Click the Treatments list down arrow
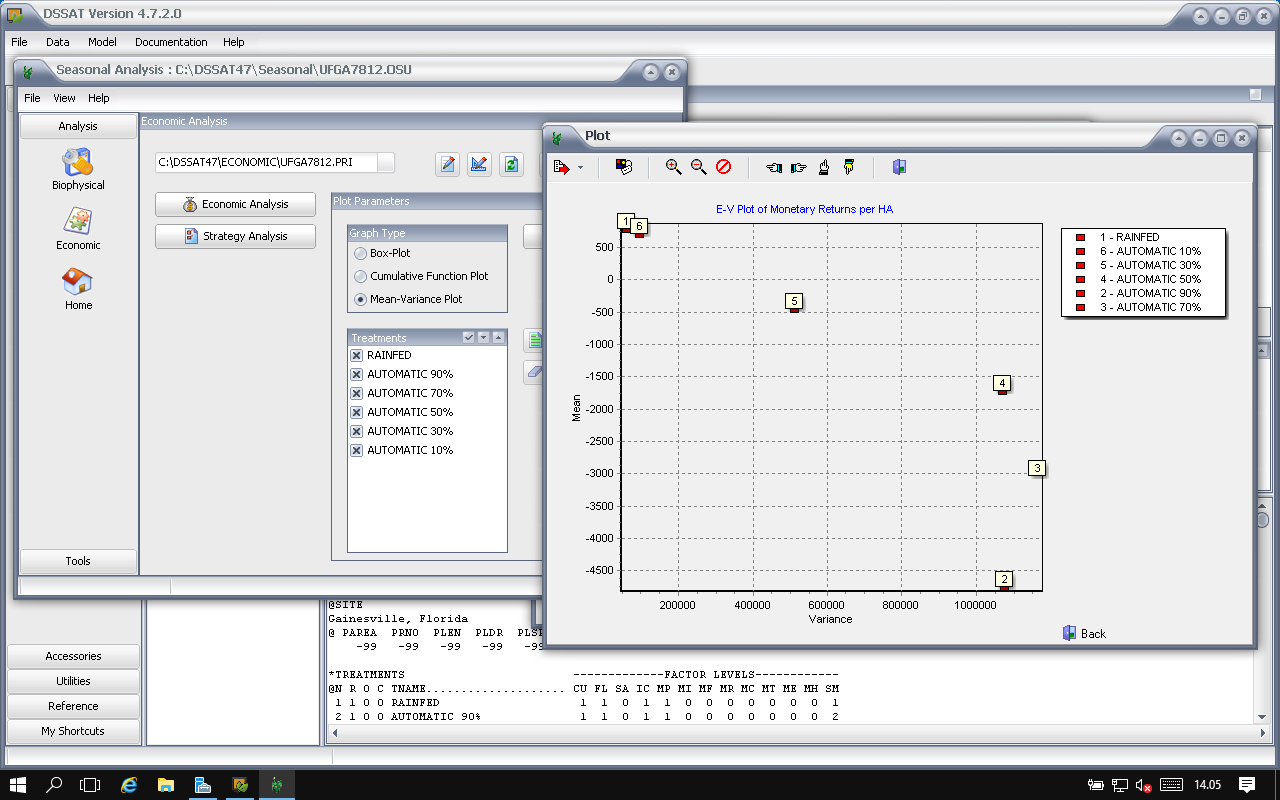 (x=484, y=338)
